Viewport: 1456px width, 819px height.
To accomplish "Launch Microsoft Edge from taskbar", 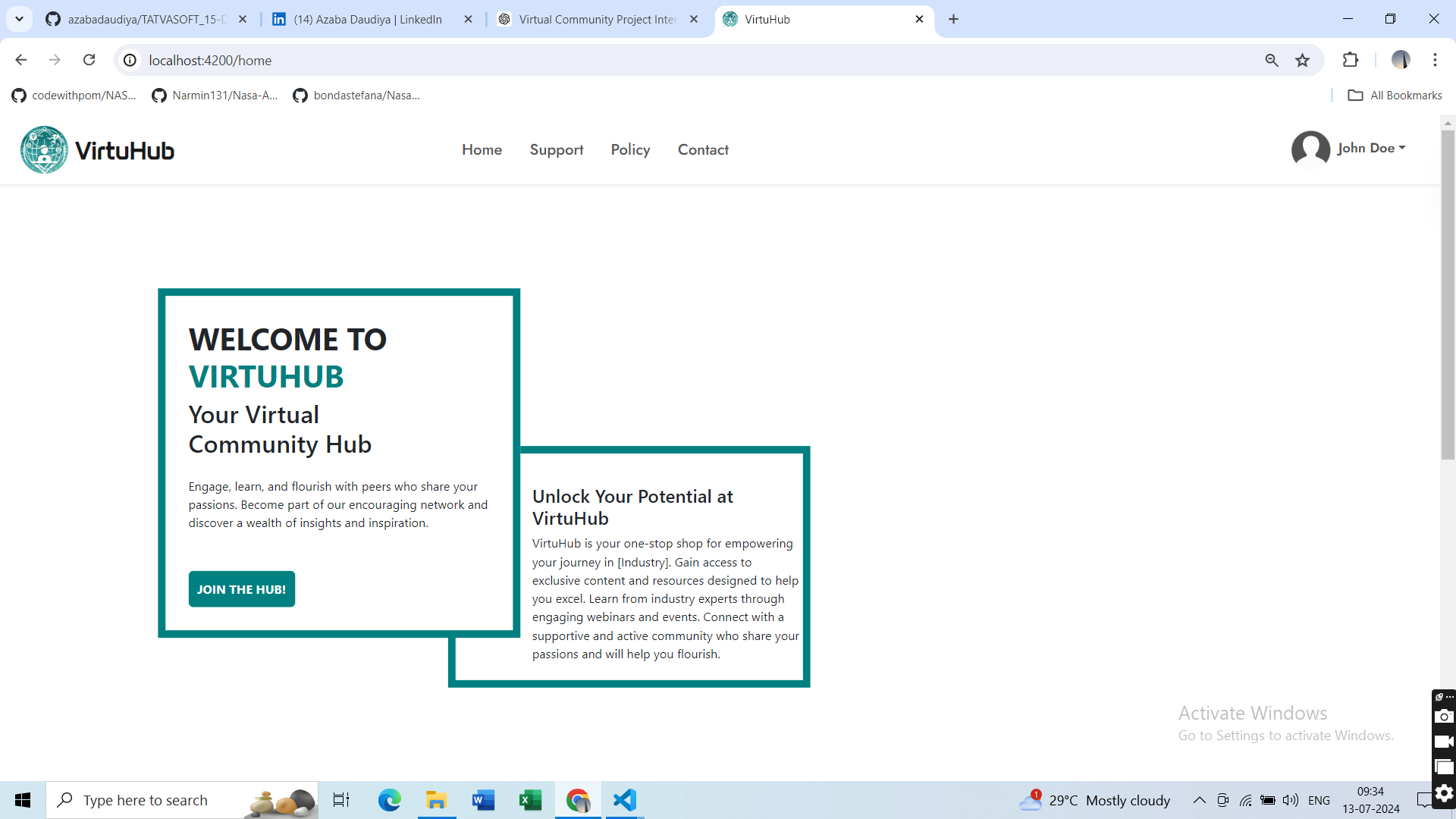I will point(390,800).
